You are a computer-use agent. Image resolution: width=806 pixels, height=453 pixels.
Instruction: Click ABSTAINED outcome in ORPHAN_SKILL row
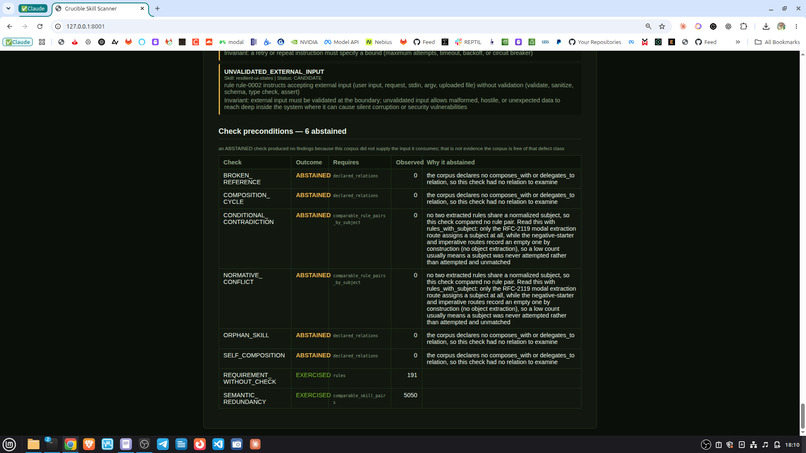pyautogui.click(x=313, y=335)
